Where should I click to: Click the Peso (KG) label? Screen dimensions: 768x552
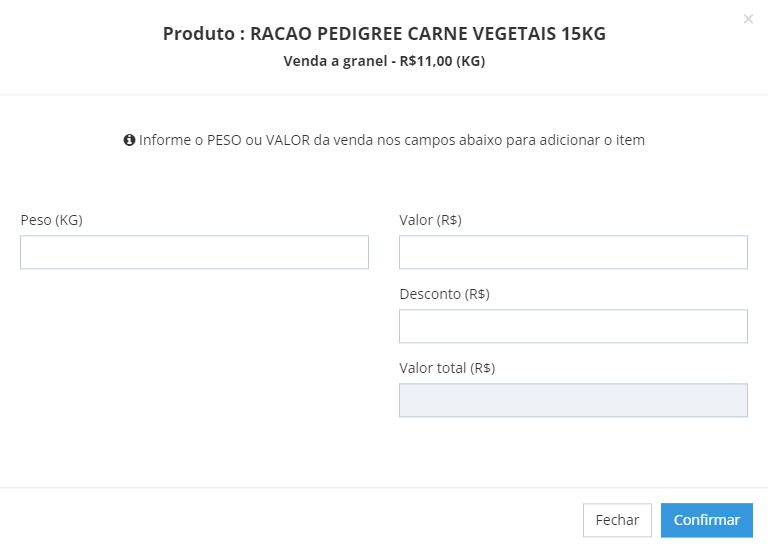coord(51,220)
